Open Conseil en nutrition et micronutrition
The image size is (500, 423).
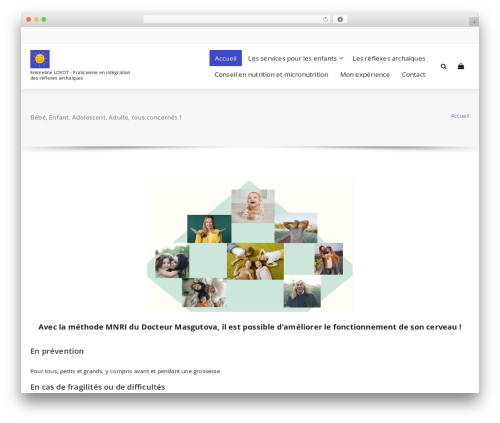point(271,74)
